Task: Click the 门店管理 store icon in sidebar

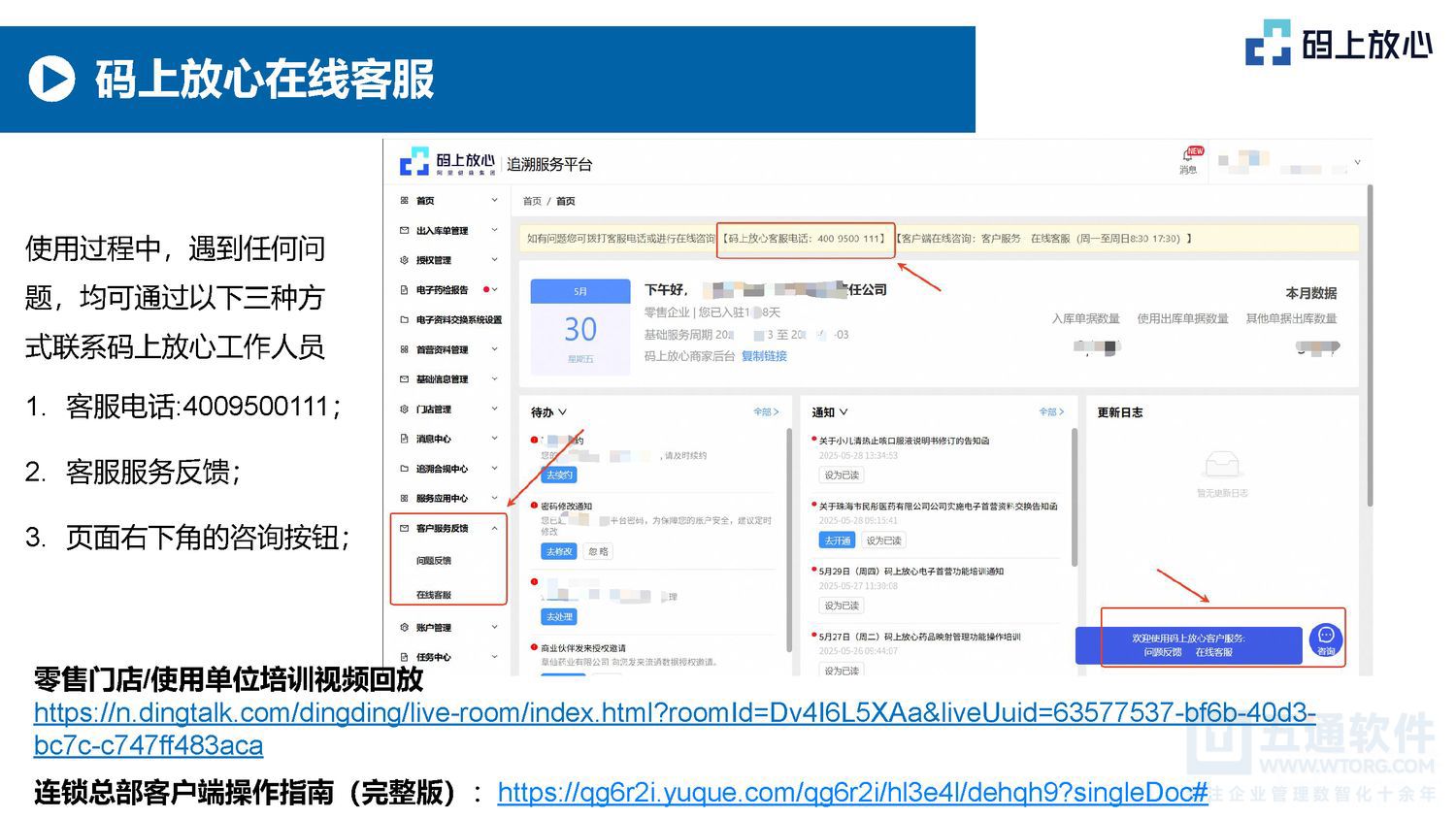Action: pyautogui.click(x=403, y=409)
